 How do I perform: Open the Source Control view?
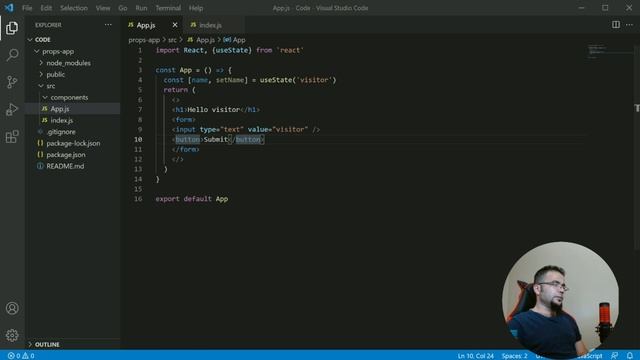(12, 82)
